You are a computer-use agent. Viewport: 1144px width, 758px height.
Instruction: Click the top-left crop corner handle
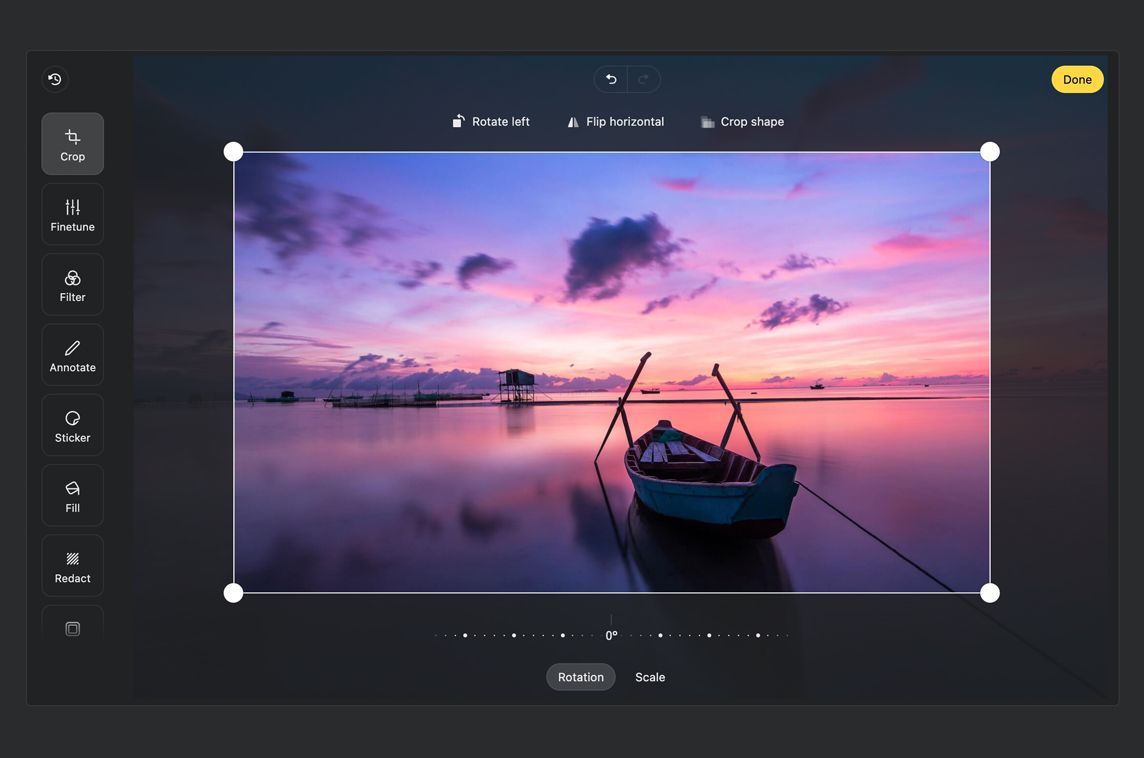click(233, 151)
